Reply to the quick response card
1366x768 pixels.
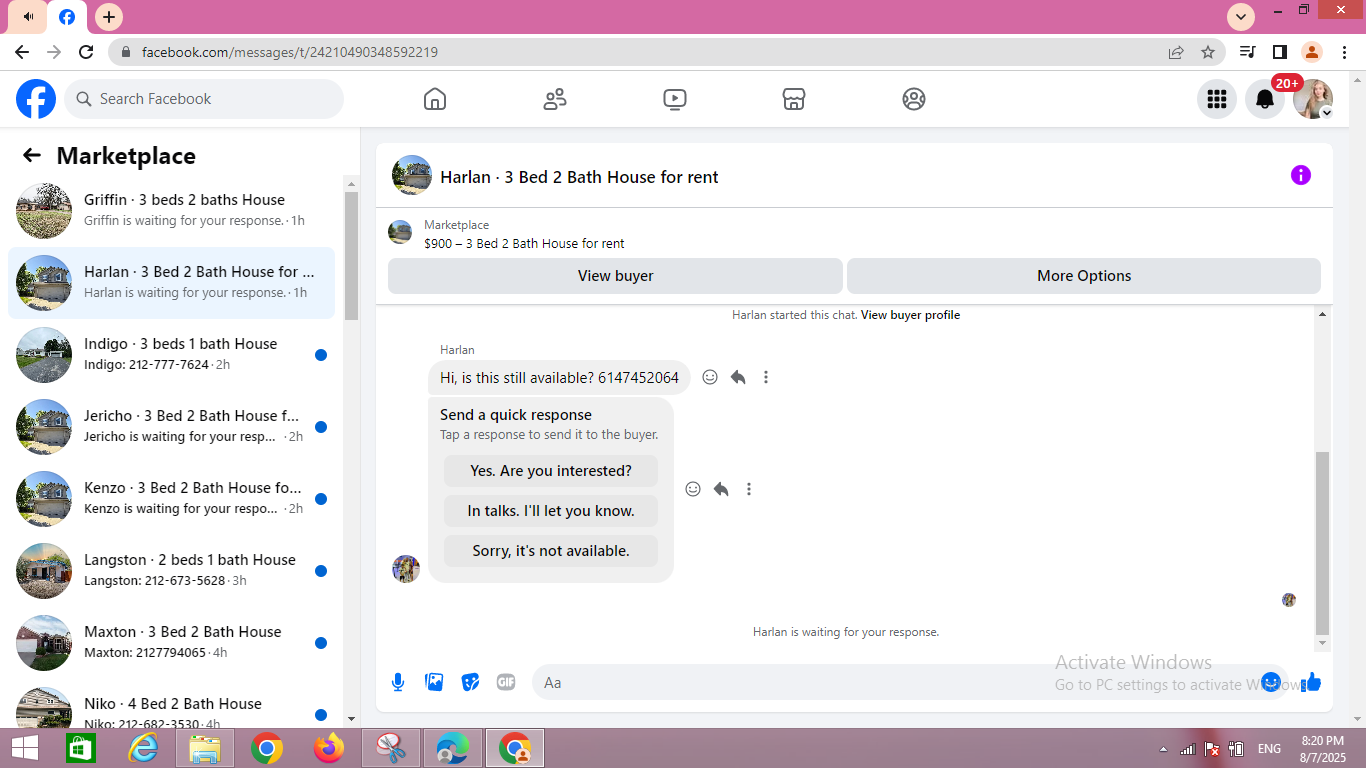click(x=721, y=489)
